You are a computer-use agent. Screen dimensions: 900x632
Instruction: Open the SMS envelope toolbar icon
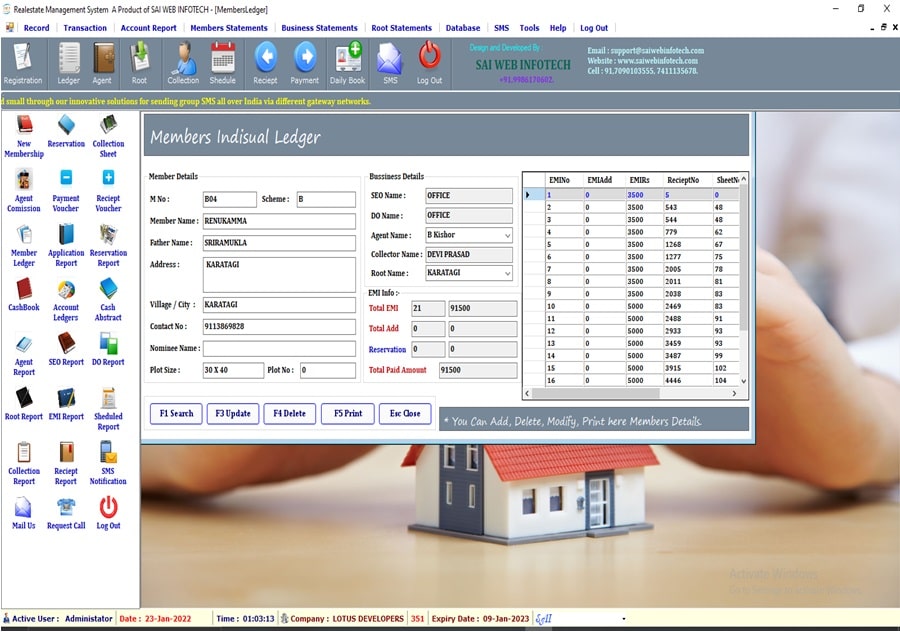click(389, 62)
